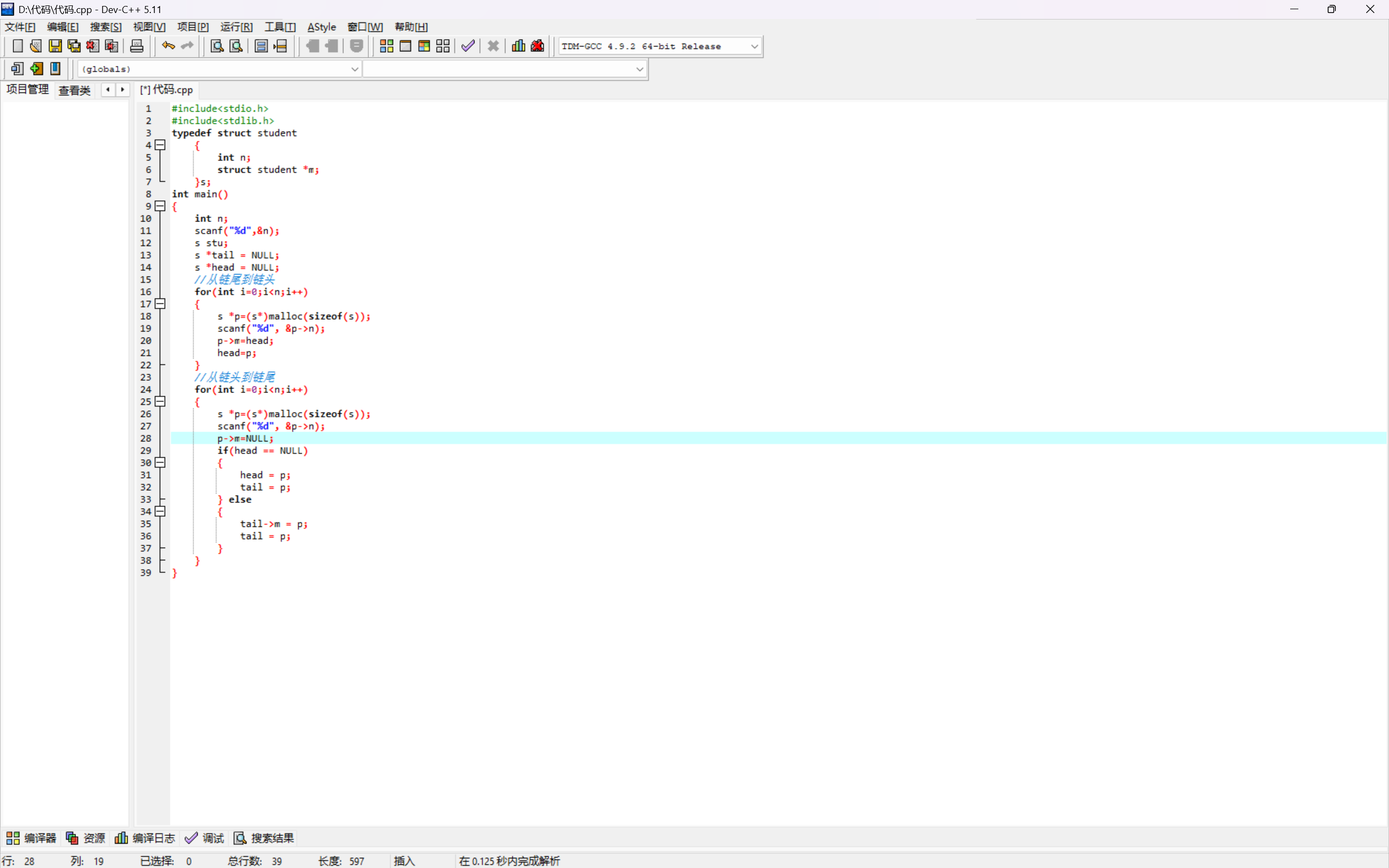Click the Compile icon with four colored squares

coord(386,46)
